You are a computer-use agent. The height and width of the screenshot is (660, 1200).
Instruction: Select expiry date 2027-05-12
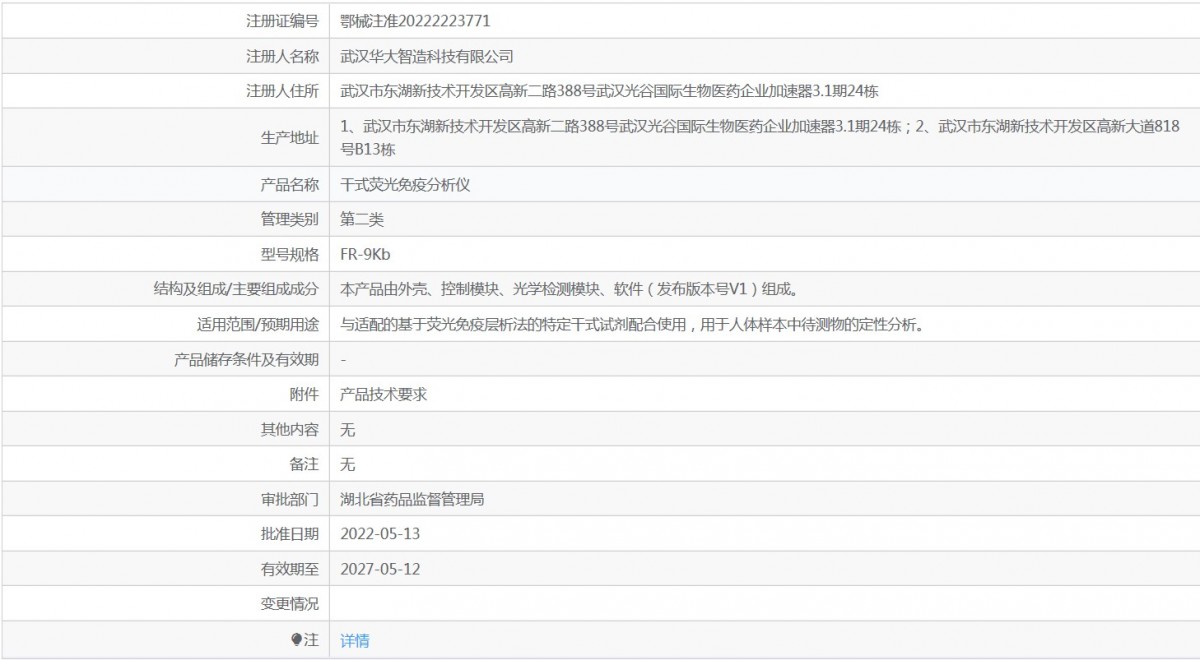380,569
